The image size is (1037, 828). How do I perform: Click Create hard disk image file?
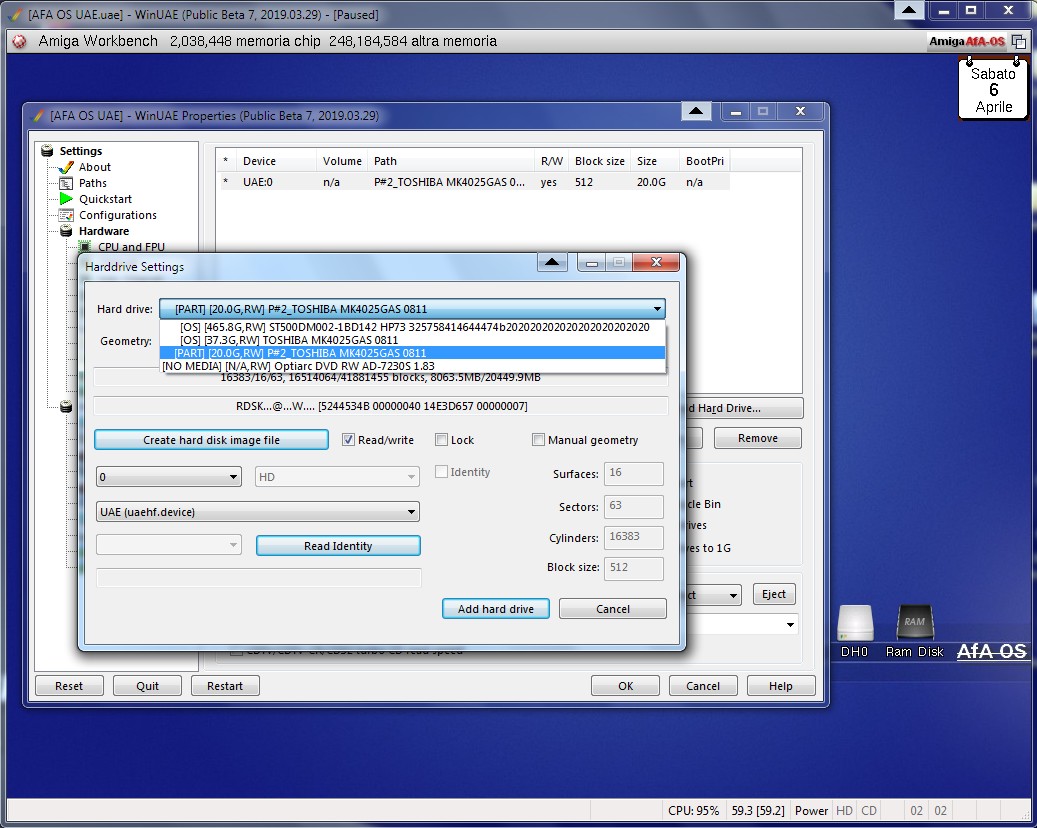[211, 440]
